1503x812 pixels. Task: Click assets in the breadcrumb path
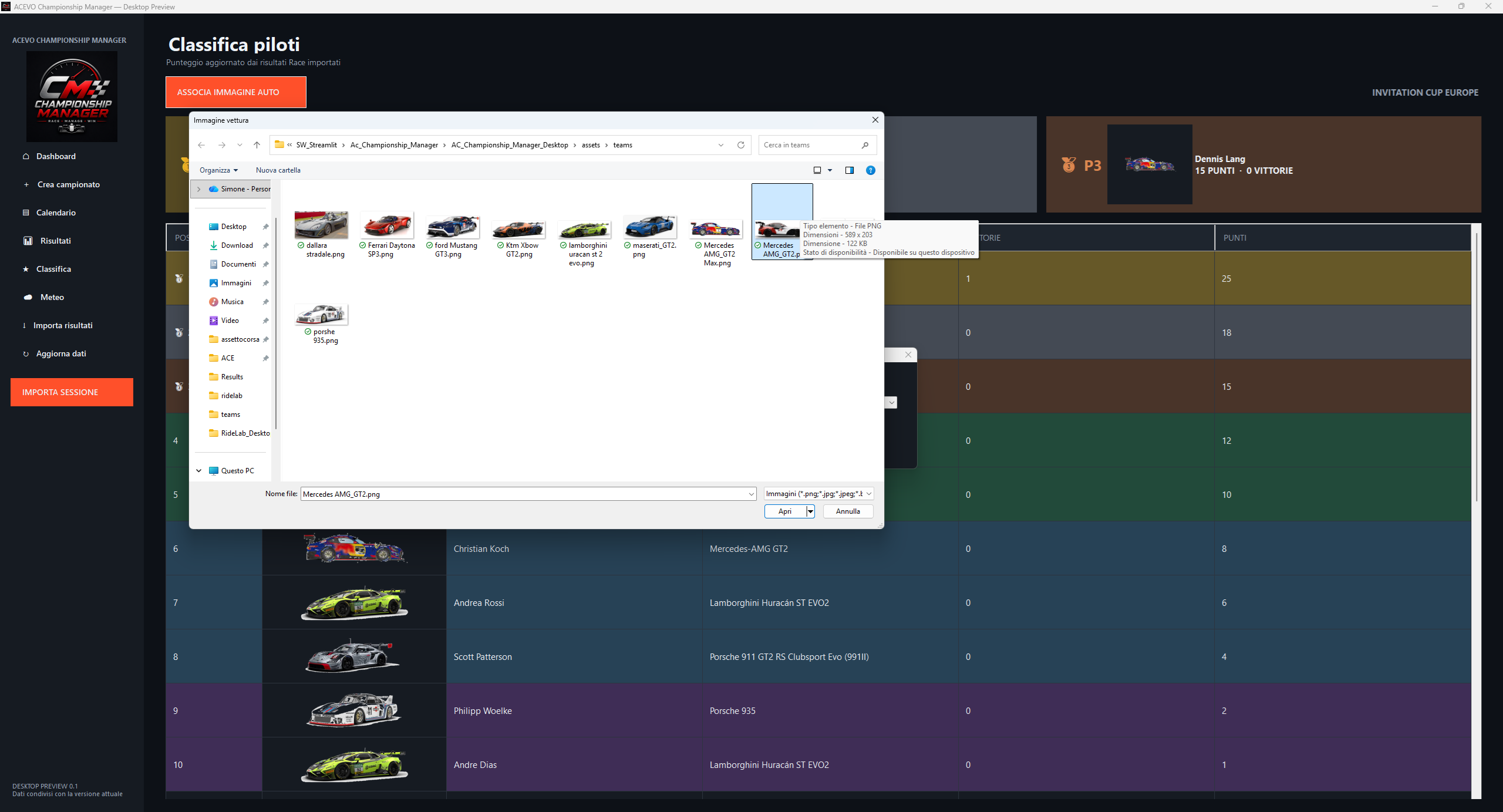[591, 145]
